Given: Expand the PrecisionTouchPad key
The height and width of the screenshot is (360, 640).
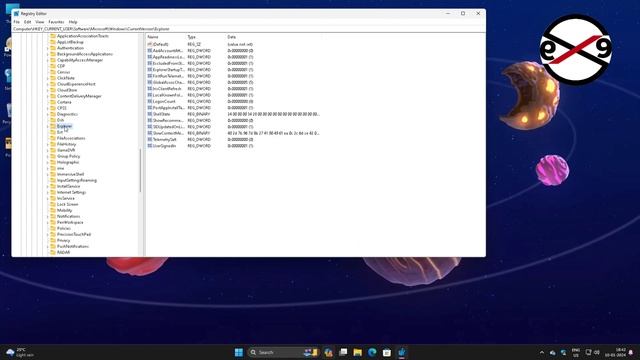Looking at the screenshot, I should tap(47, 234).
